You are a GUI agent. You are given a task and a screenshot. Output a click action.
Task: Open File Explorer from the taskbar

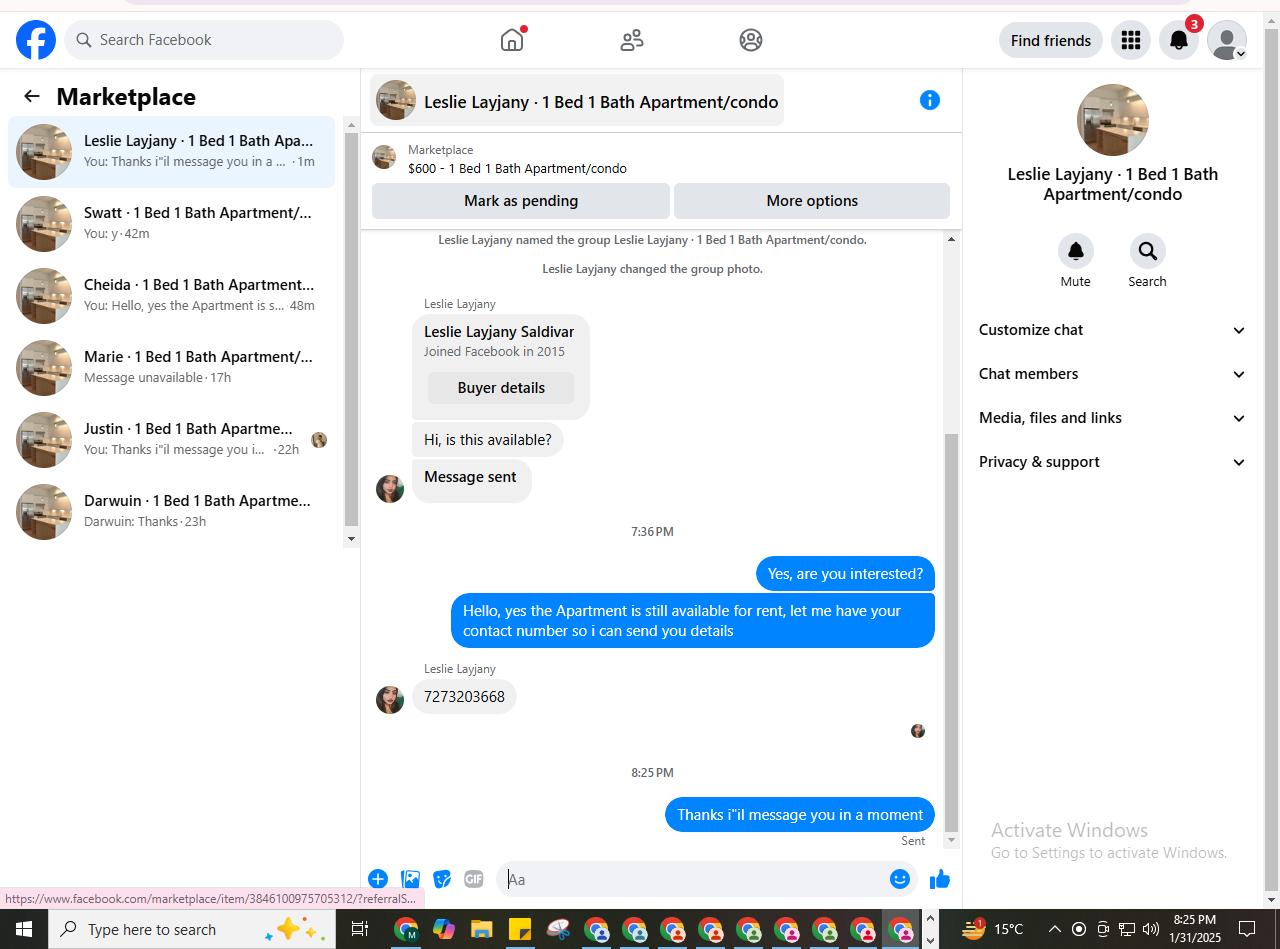[x=482, y=929]
